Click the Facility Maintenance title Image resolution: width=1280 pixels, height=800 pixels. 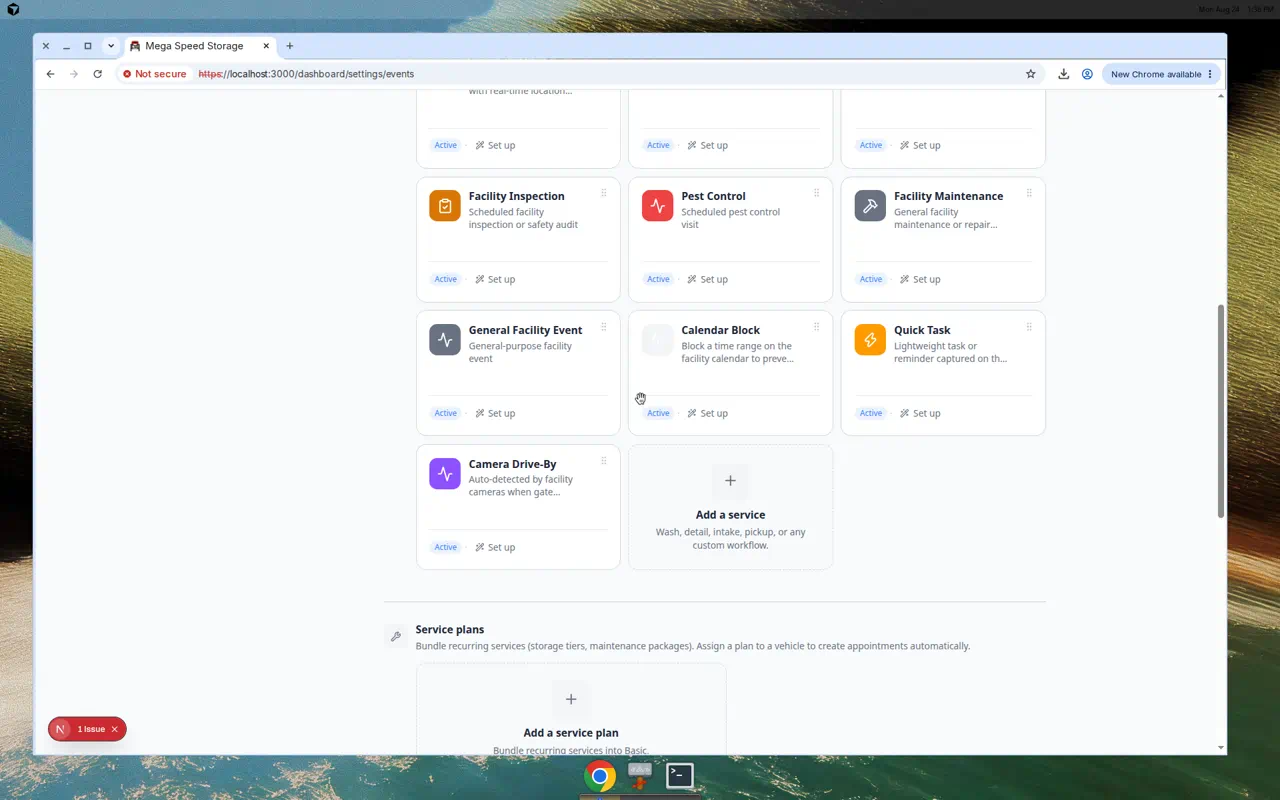point(948,196)
